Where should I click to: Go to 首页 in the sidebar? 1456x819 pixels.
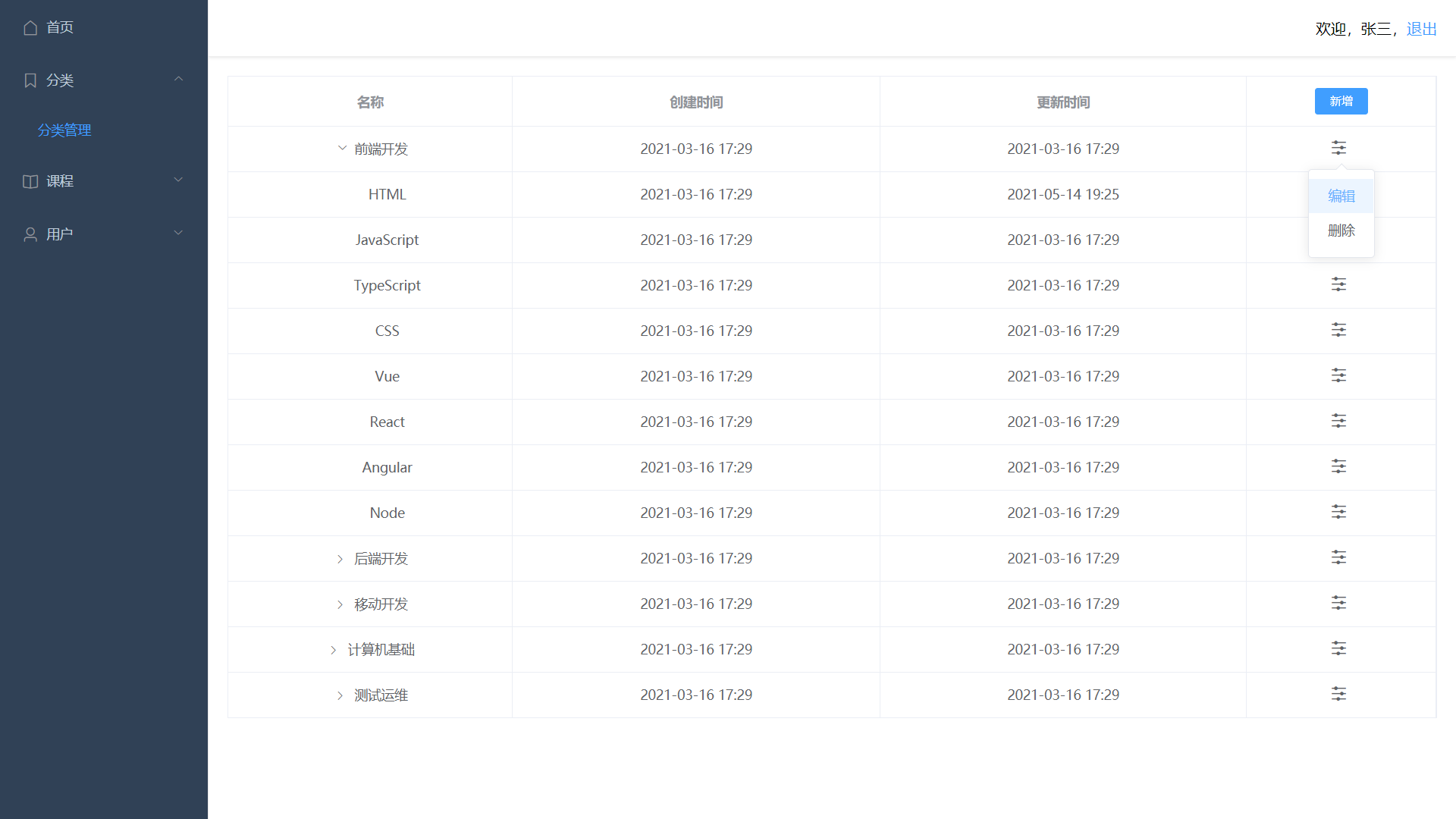59,27
